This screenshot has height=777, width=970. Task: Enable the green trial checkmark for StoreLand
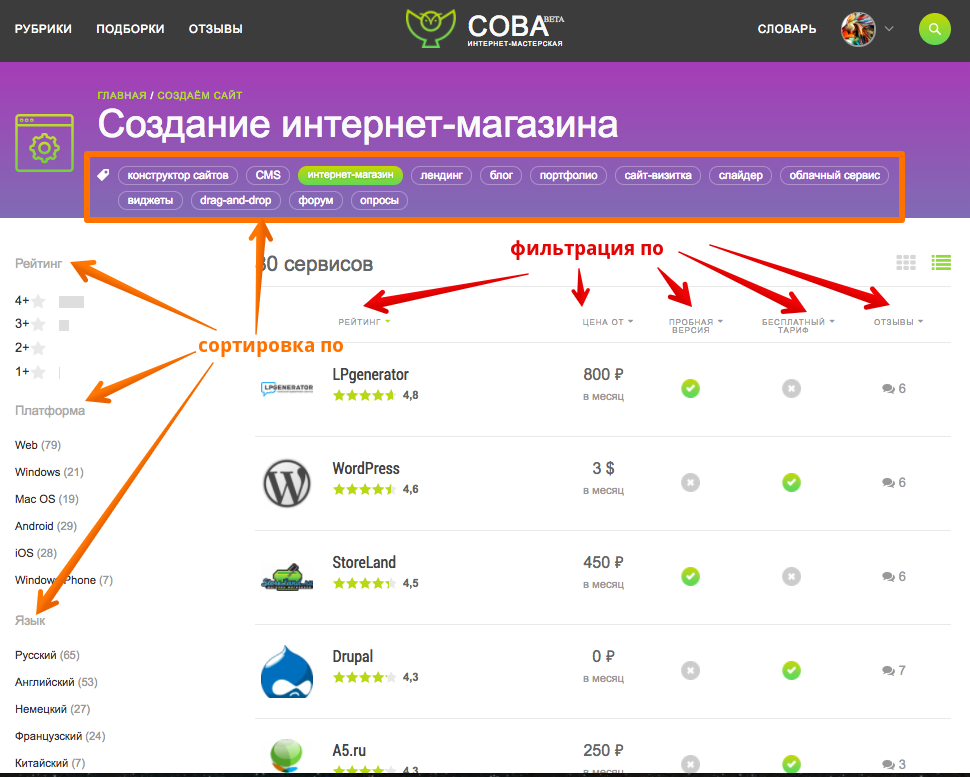click(690, 576)
